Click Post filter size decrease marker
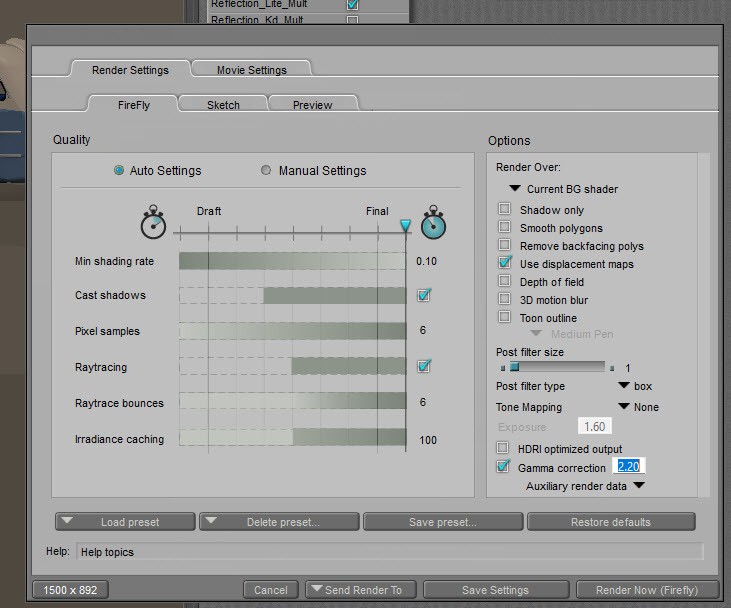731x608 pixels. coord(503,368)
